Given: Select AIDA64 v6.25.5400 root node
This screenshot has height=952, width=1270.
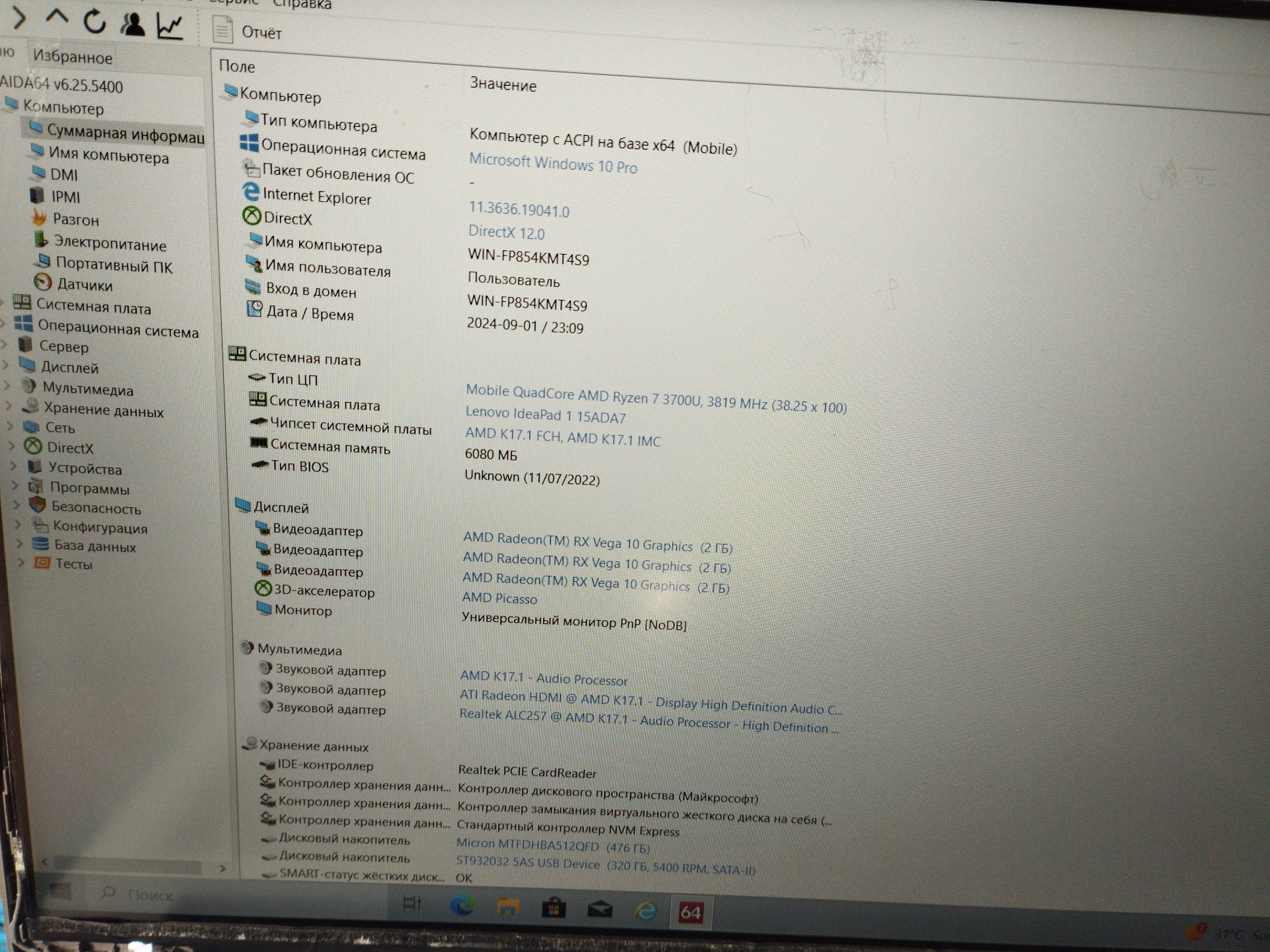Looking at the screenshot, I should (62, 85).
